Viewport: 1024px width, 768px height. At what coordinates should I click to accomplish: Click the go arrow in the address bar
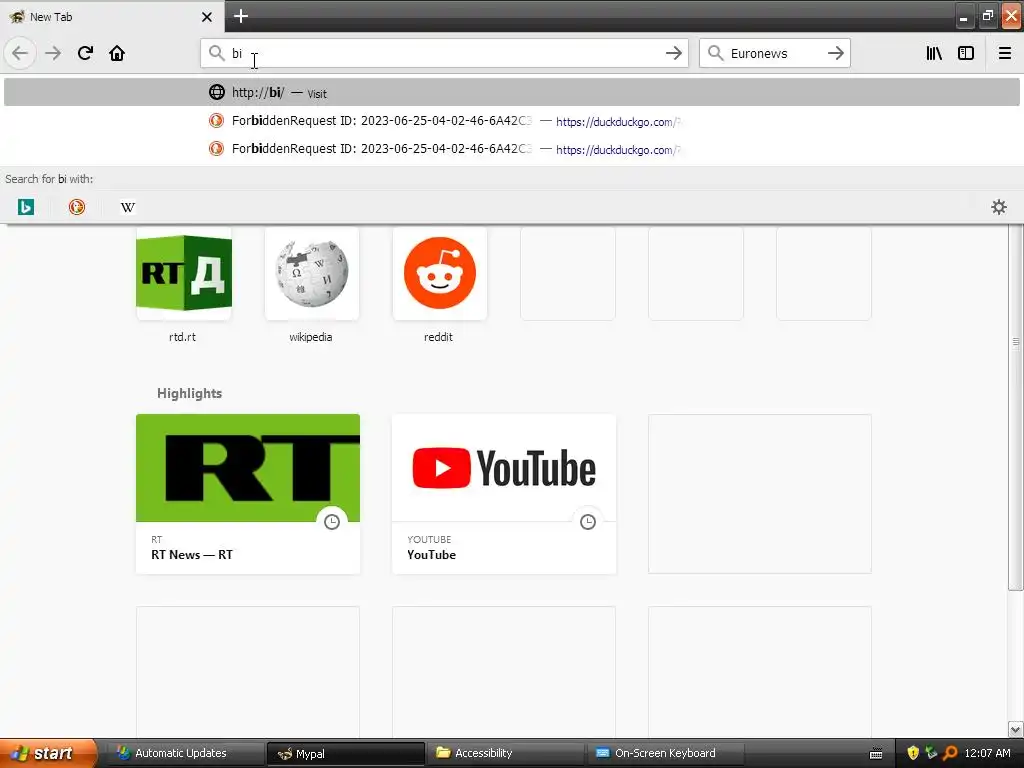pos(673,53)
